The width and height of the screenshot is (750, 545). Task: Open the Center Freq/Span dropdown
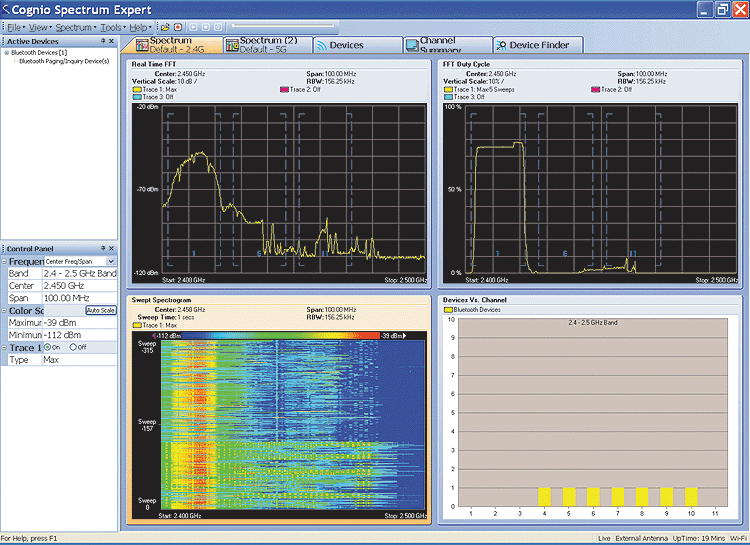pos(111,261)
